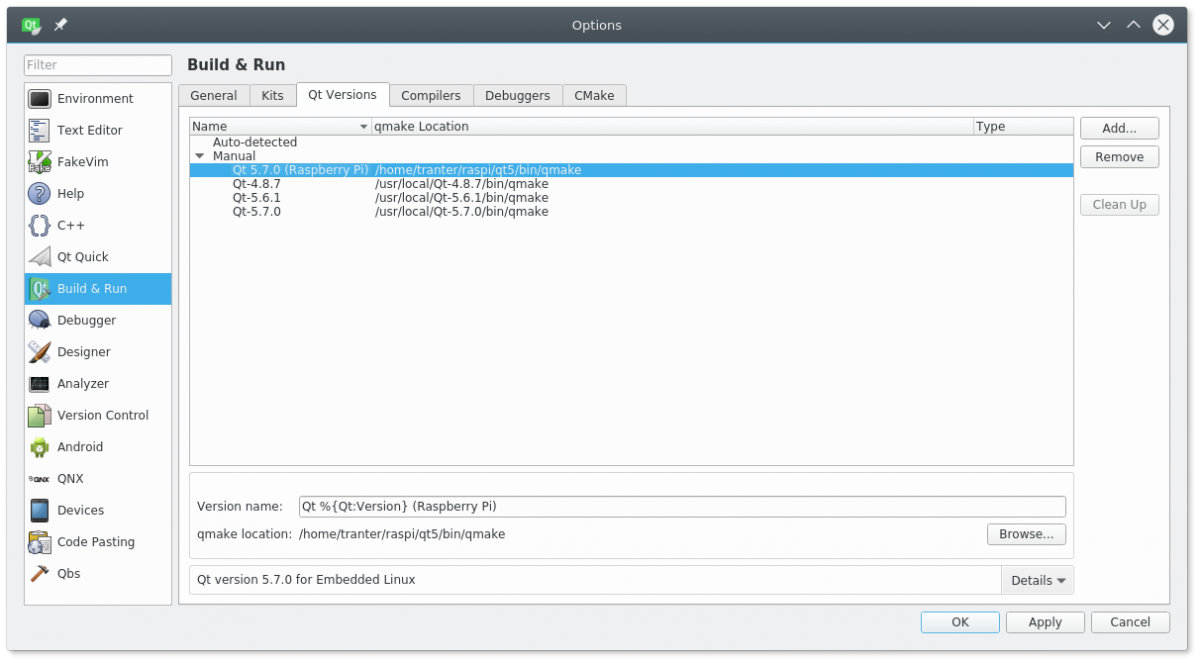Choose the Android robot icon
1200x663 pixels.
pos(40,447)
